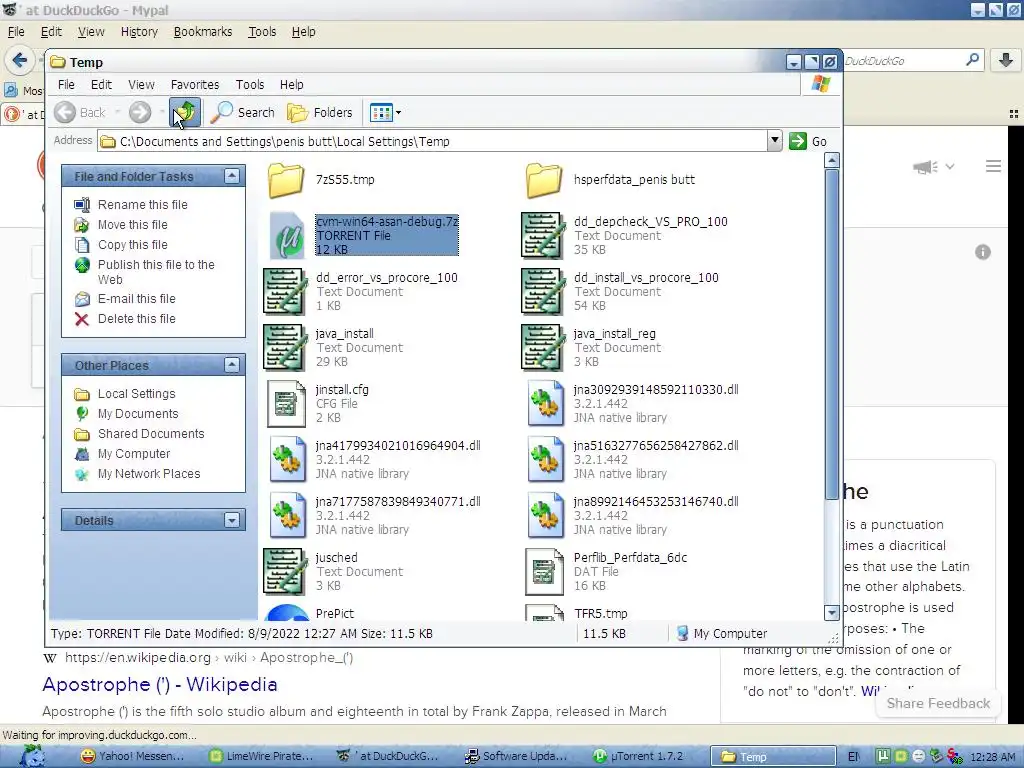Viewport: 1024px width, 768px height.
Task: Select the hsperfdata folder icon
Action: pos(544,180)
